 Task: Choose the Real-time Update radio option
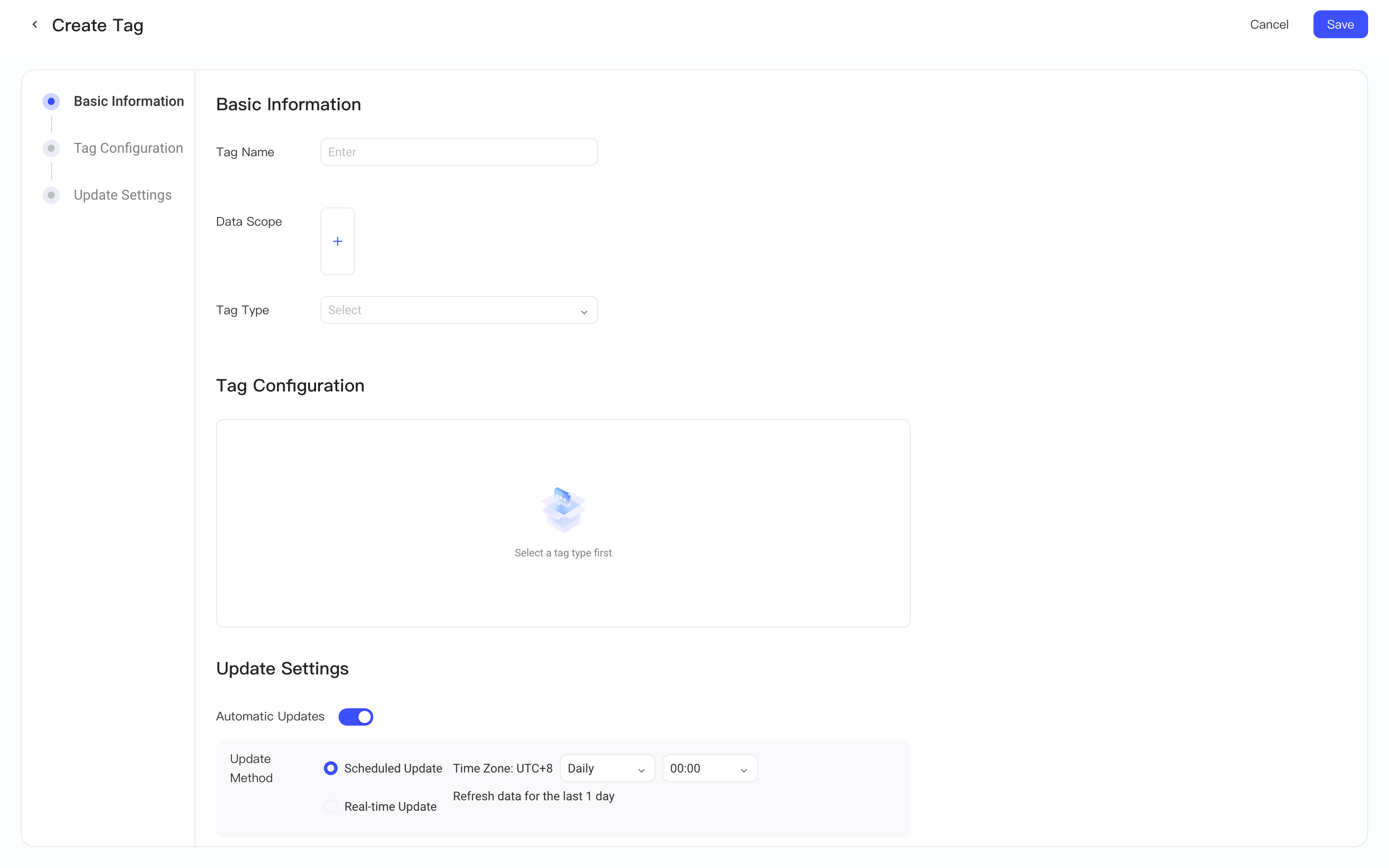pyautogui.click(x=331, y=806)
